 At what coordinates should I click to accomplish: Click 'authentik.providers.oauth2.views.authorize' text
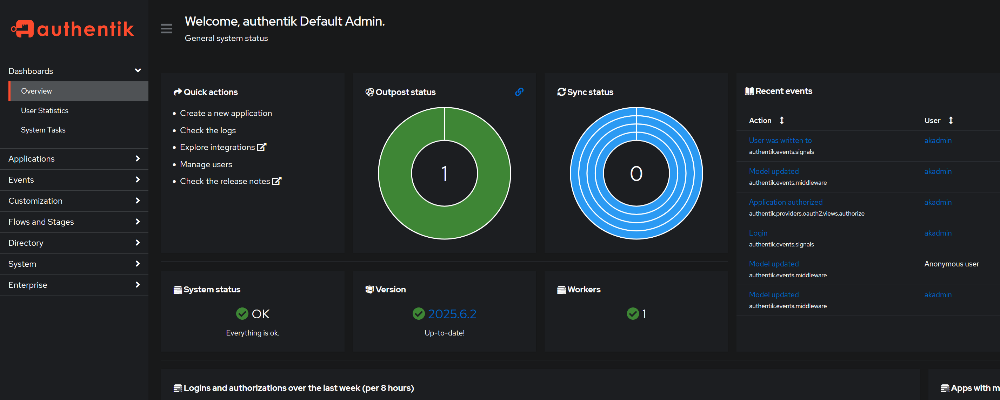click(x=806, y=213)
